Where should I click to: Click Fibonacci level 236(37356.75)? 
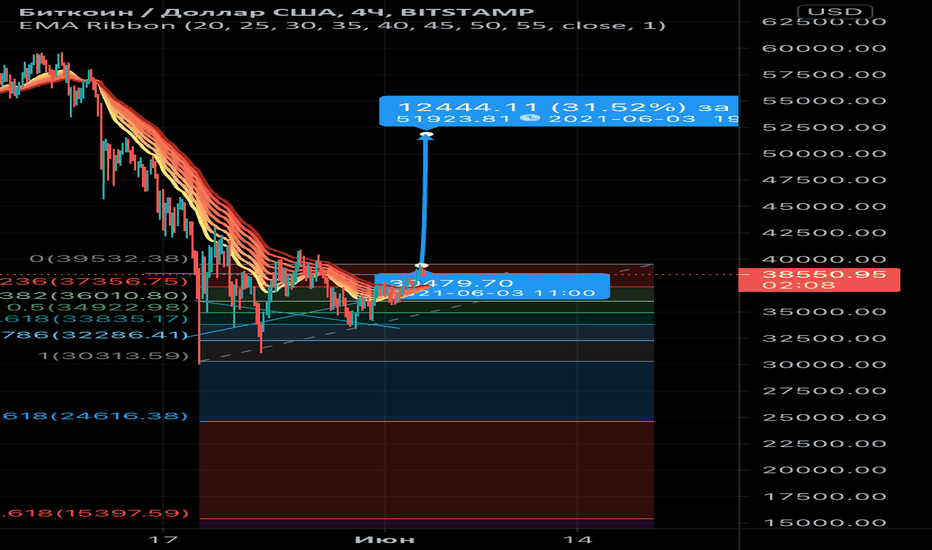coord(94,281)
